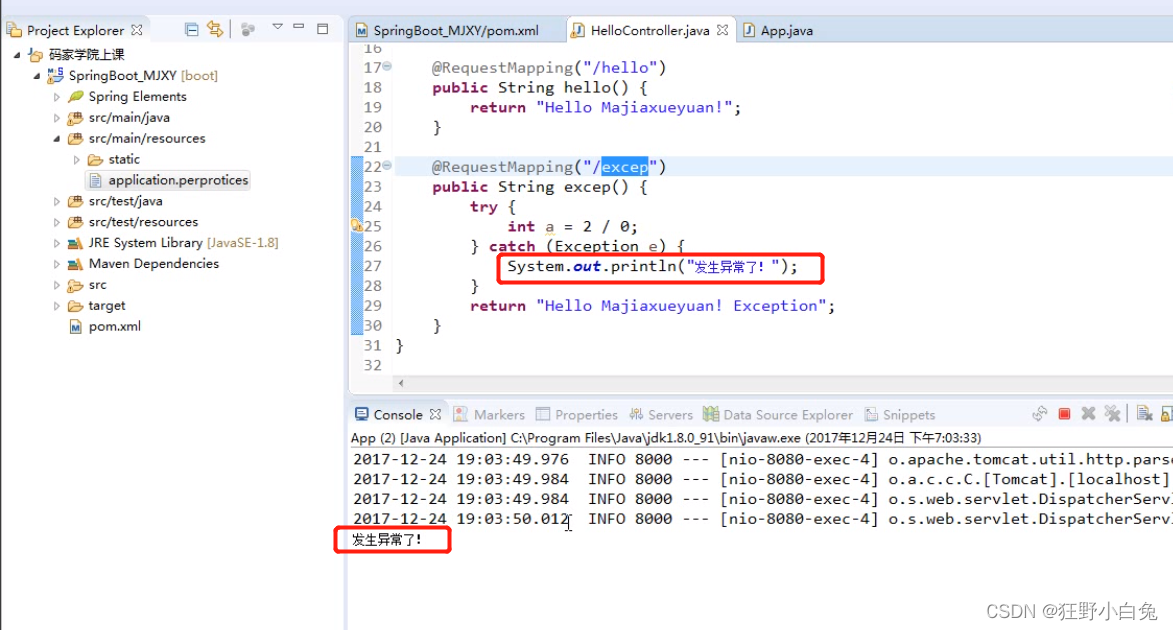The width and height of the screenshot is (1173, 630).
Task: Open the Data Source Explorer tab
Action: coord(778,415)
